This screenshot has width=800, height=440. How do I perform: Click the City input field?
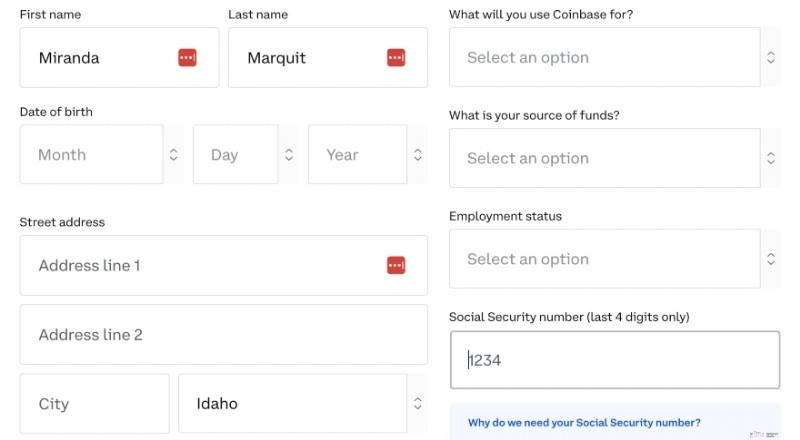coord(94,403)
